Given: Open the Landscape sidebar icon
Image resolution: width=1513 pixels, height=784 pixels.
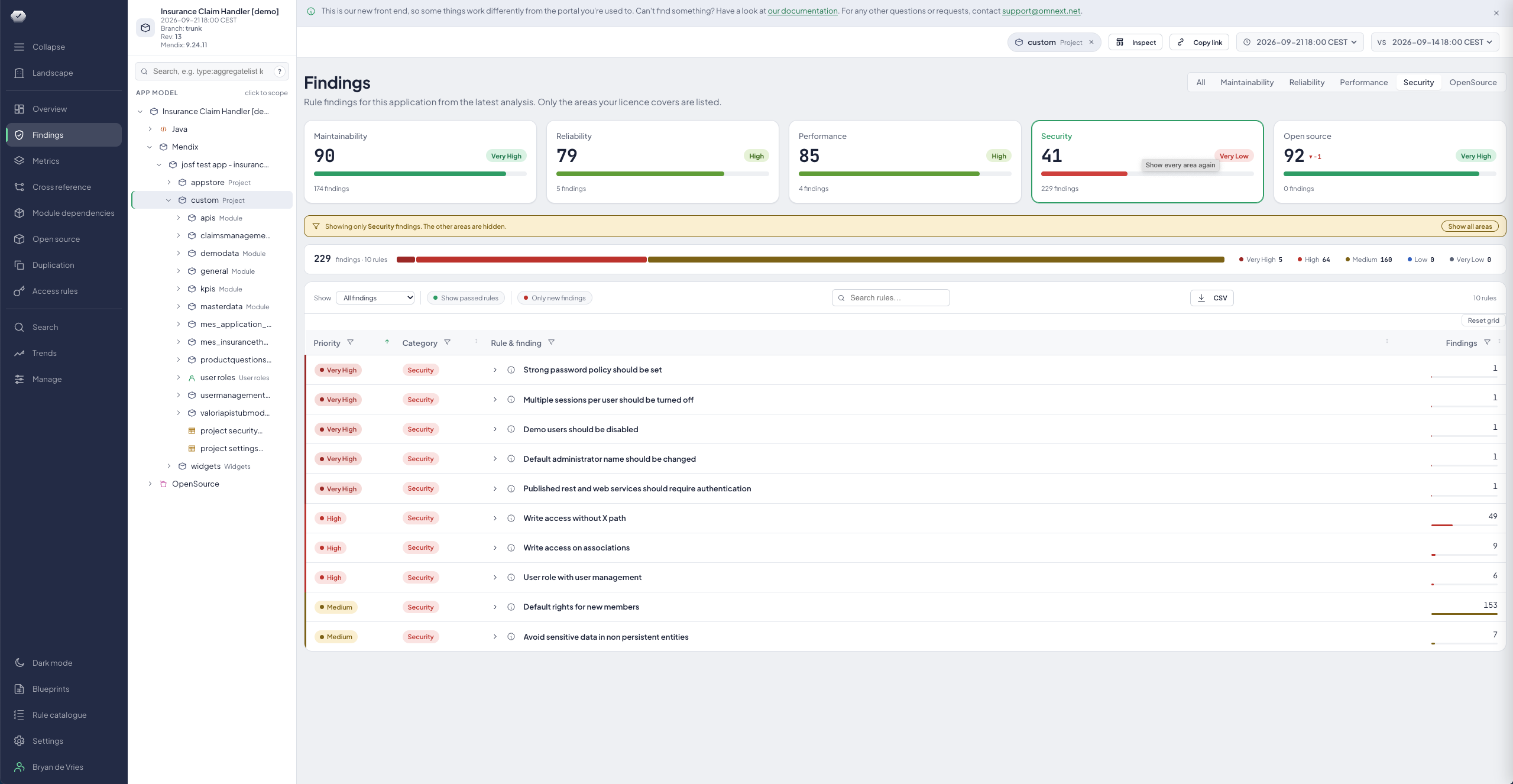Looking at the screenshot, I should click(20, 73).
